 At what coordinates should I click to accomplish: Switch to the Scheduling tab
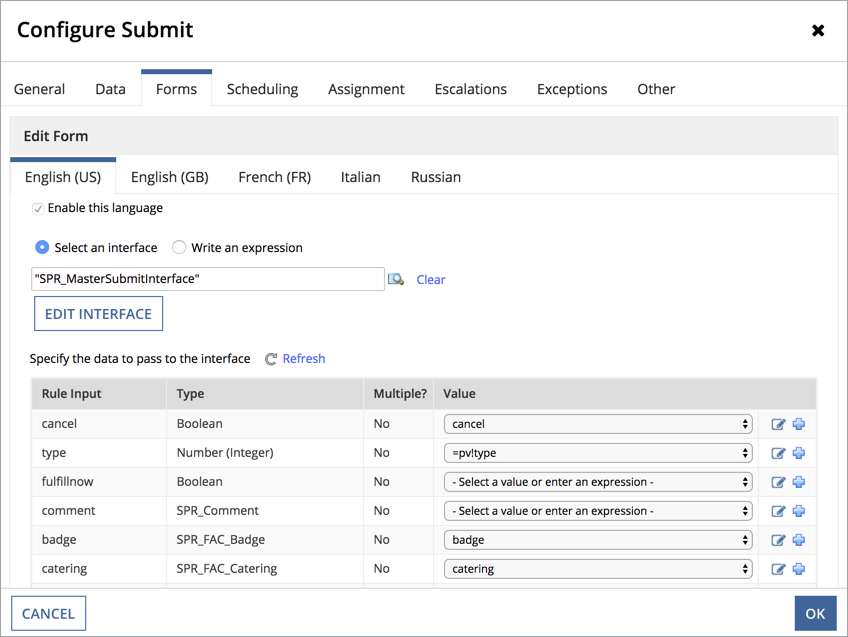(262, 89)
